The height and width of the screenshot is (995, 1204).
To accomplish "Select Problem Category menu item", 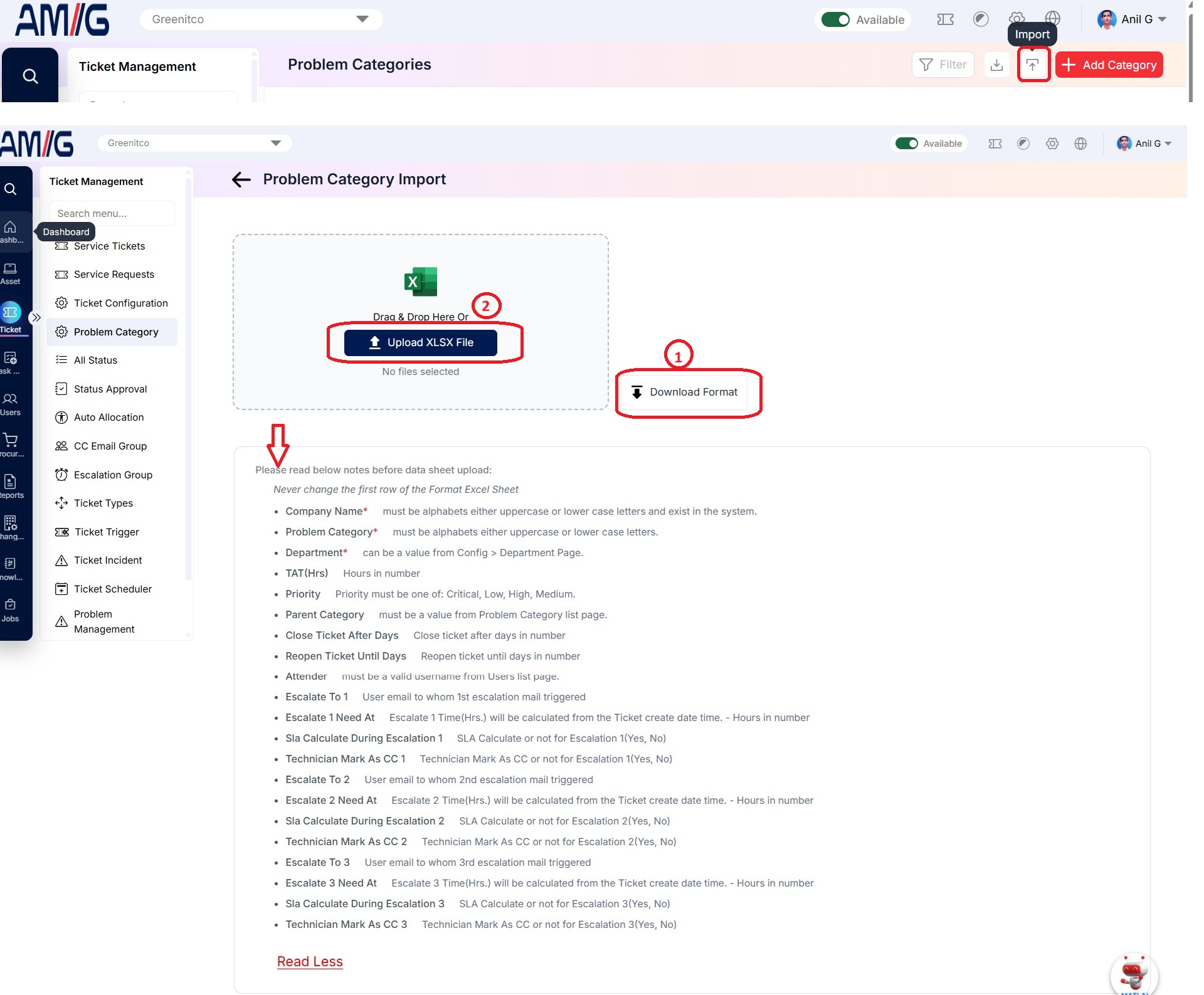I will (112, 332).
